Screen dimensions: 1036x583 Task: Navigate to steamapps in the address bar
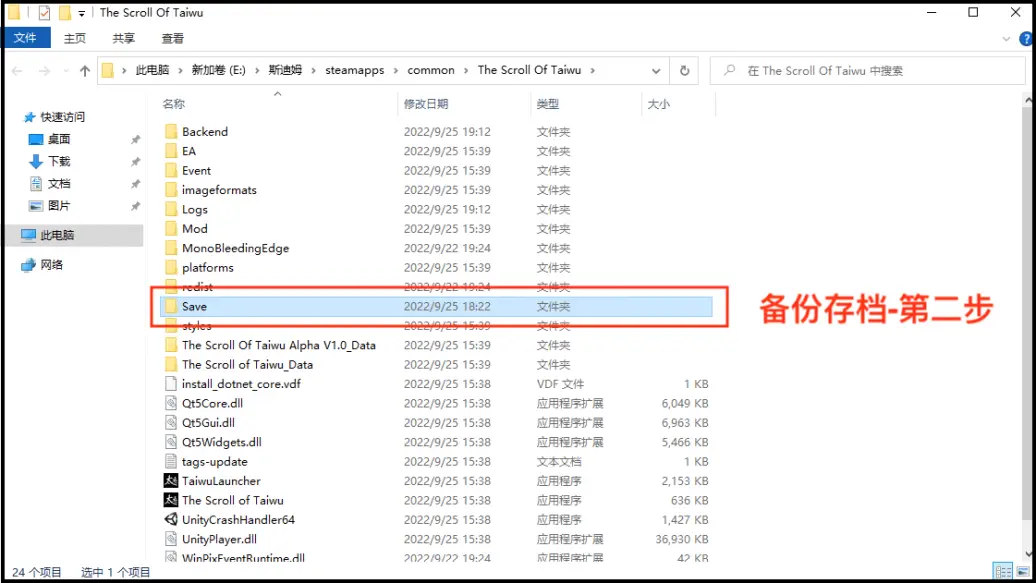[354, 71]
